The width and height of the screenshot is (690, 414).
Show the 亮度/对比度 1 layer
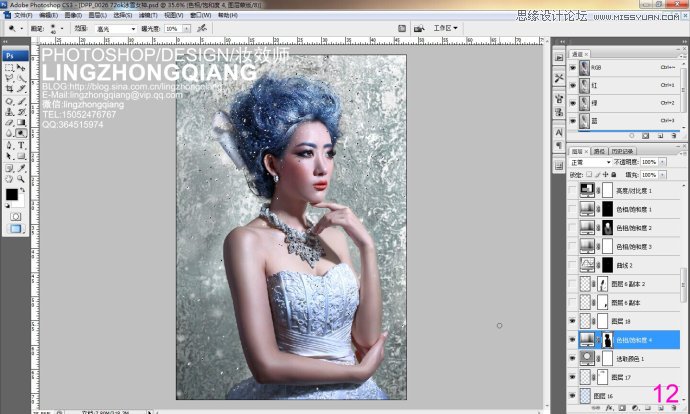pyautogui.click(x=573, y=191)
